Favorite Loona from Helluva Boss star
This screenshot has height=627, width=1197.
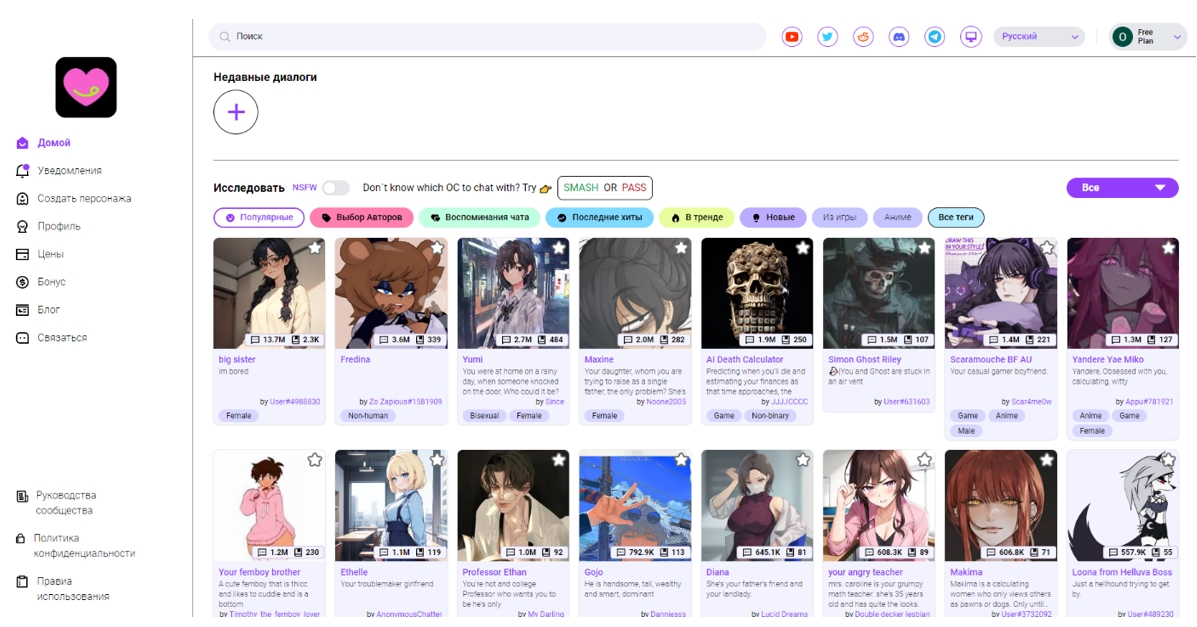tap(1168, 460)
